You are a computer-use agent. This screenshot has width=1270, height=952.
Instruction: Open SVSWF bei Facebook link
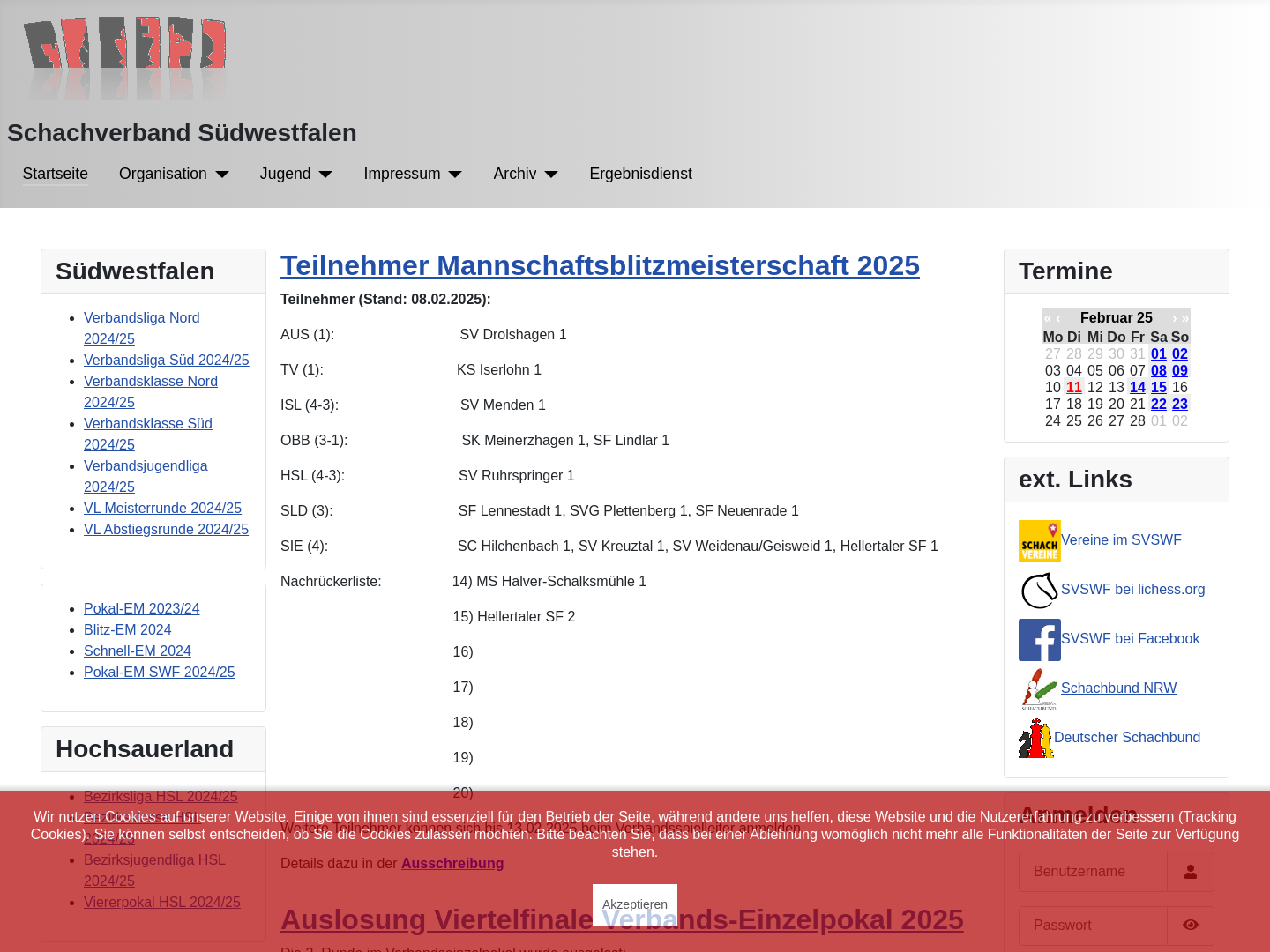[1131, 639]
